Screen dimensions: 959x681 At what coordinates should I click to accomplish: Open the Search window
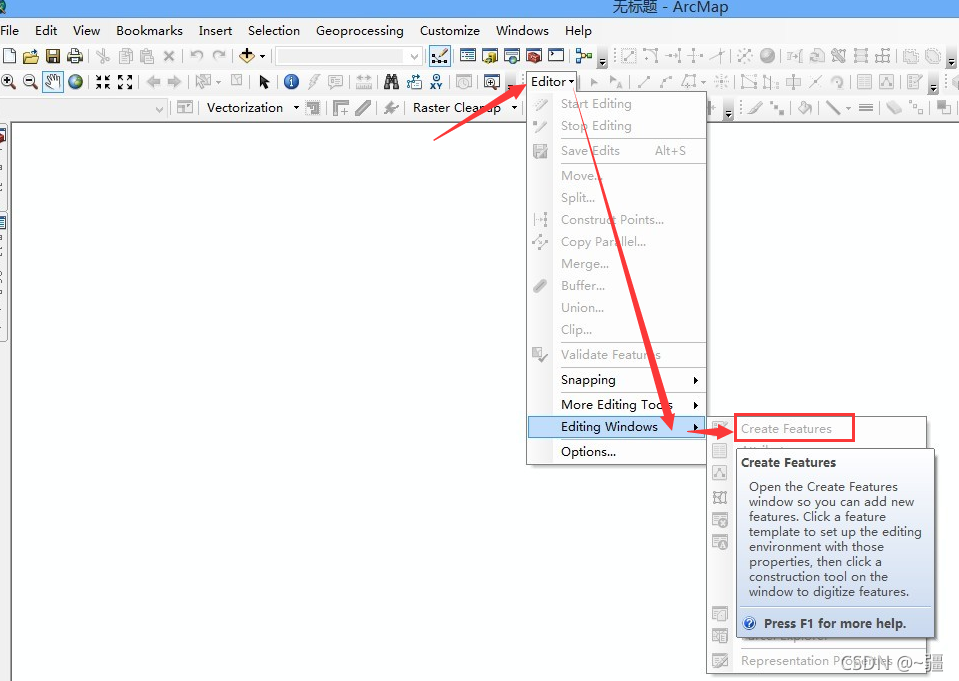click(x=512, y=56)
